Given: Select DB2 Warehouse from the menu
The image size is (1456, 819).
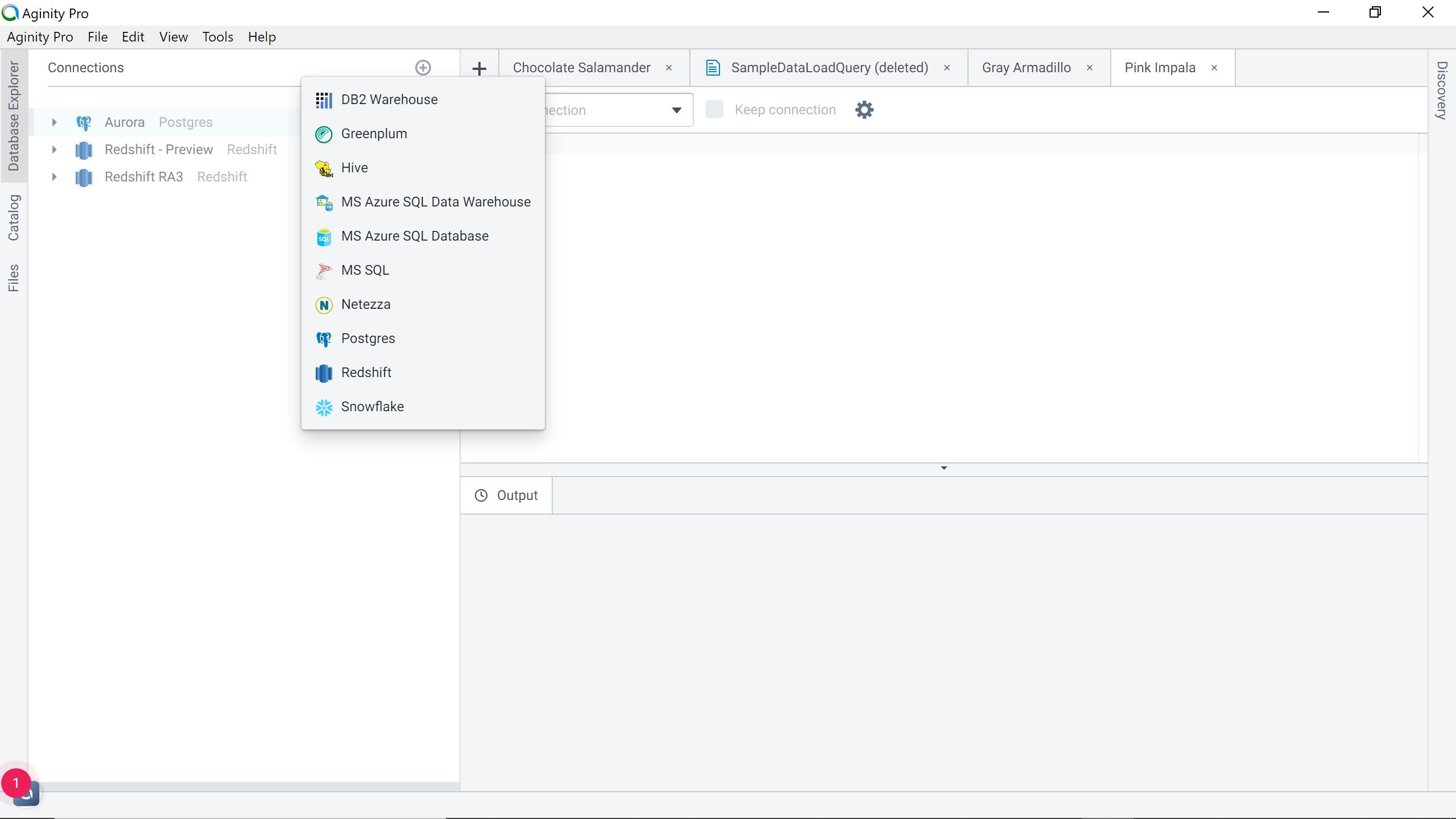Looking at the screenshot, I should click(389, 100).
